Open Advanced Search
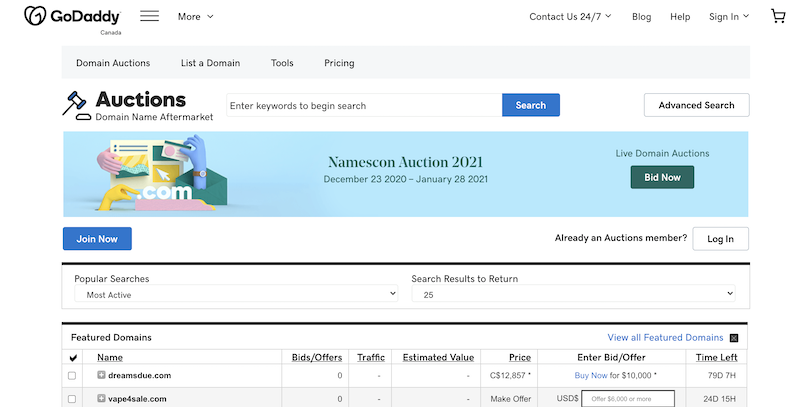 pos(696,105)
